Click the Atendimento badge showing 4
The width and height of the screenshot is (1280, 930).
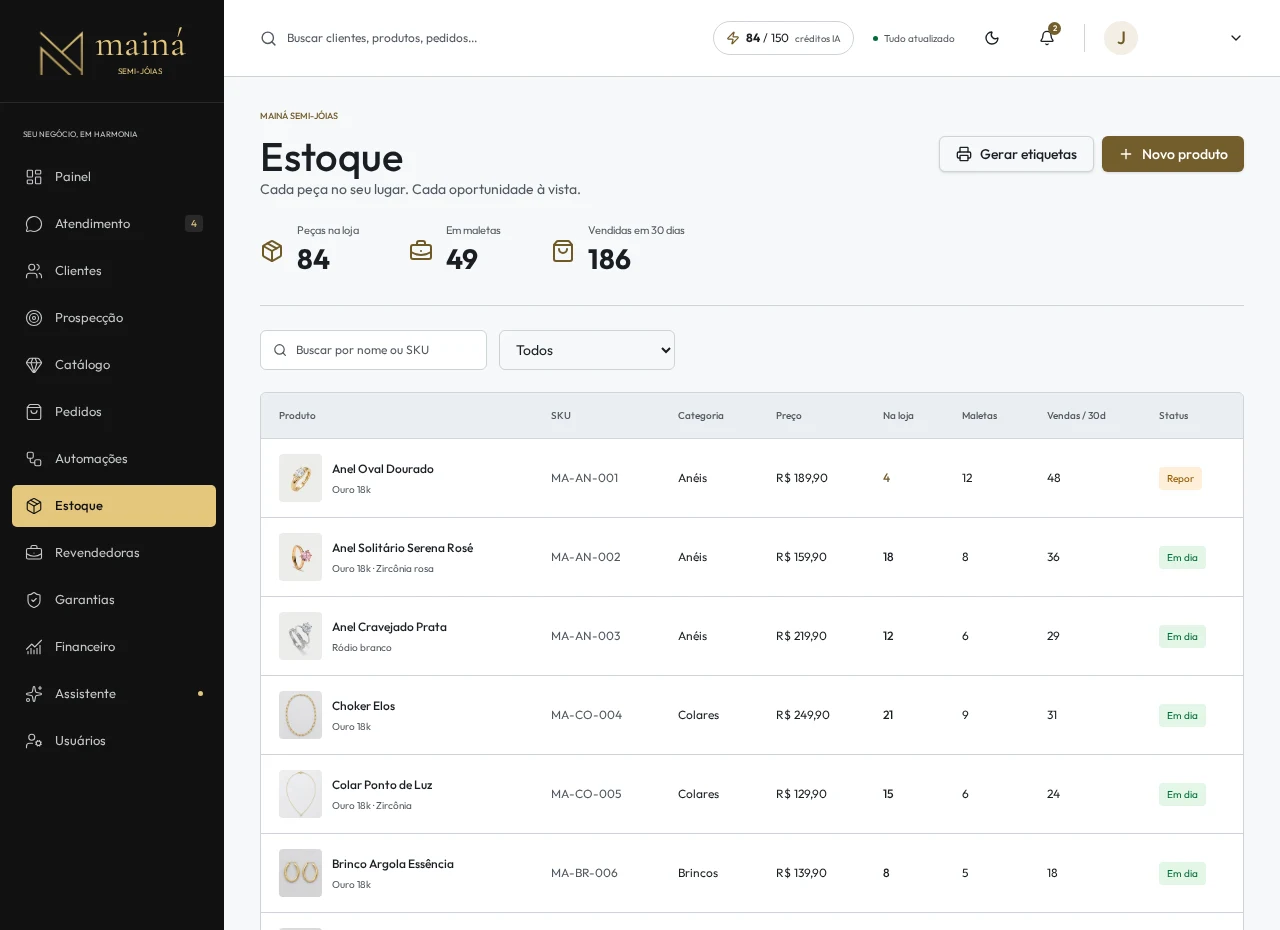click(x=194, y=224)
